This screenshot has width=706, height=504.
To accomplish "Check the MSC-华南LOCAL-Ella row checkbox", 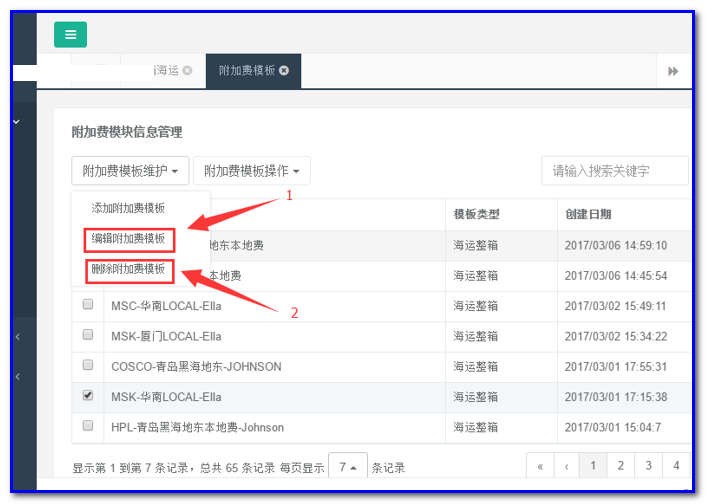I will [88, 304].
